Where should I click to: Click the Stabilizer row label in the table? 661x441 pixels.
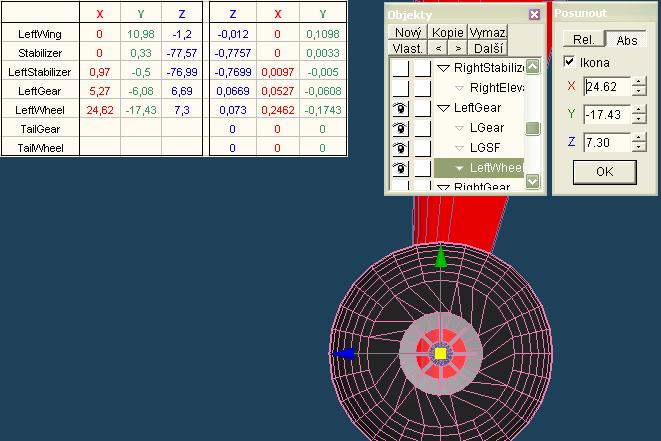[x=40, y=53]
